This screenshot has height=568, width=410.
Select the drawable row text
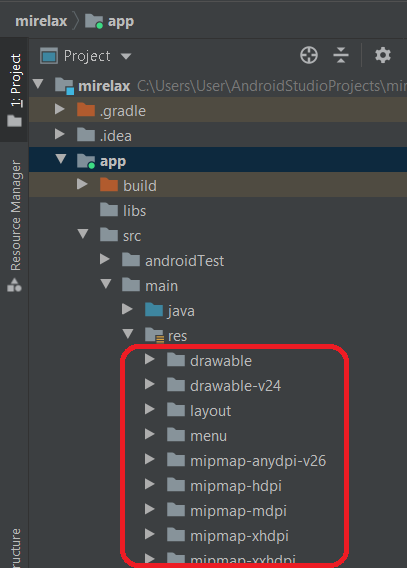(221, 361)
